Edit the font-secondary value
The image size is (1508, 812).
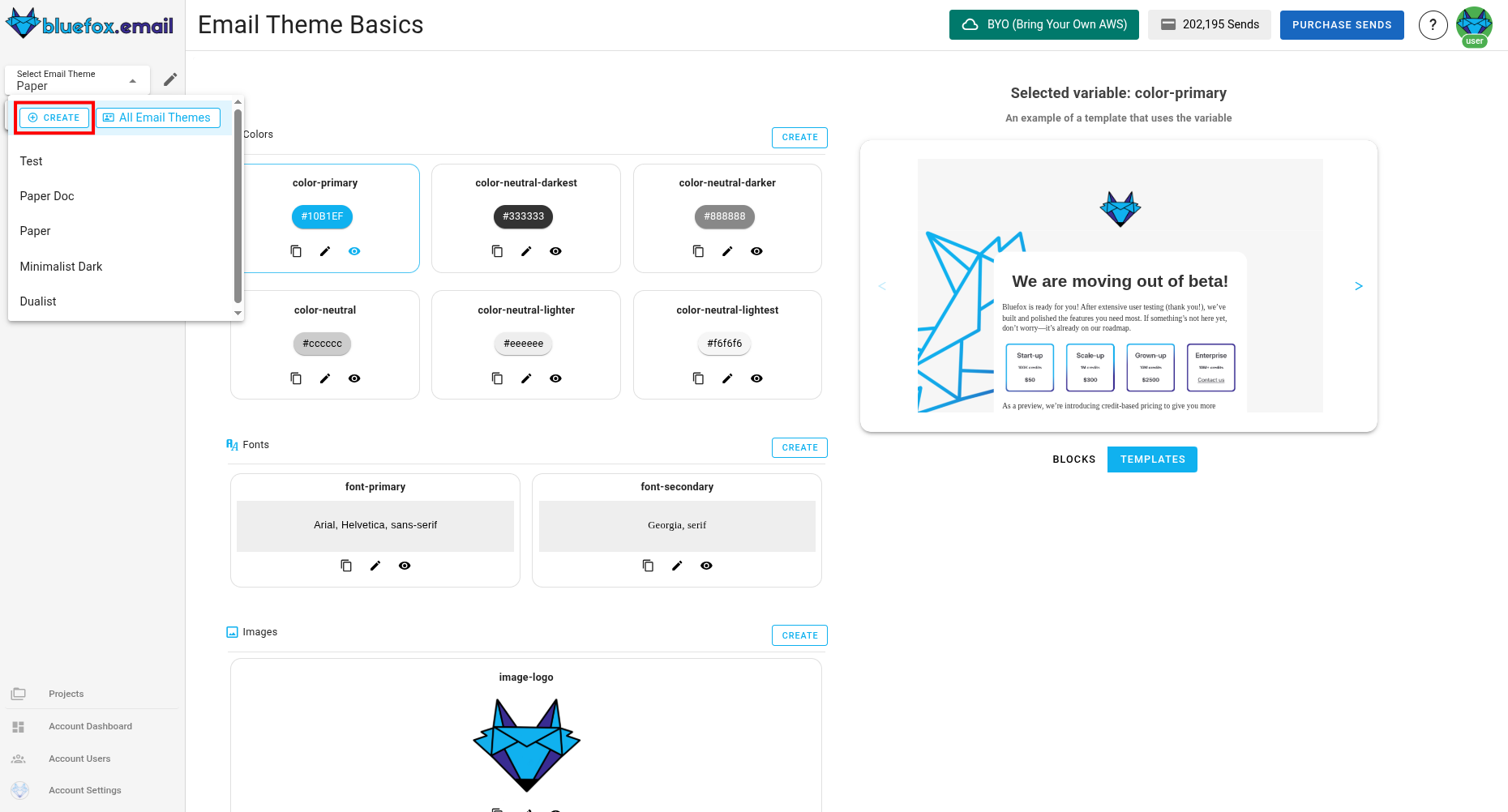(677, 566)
